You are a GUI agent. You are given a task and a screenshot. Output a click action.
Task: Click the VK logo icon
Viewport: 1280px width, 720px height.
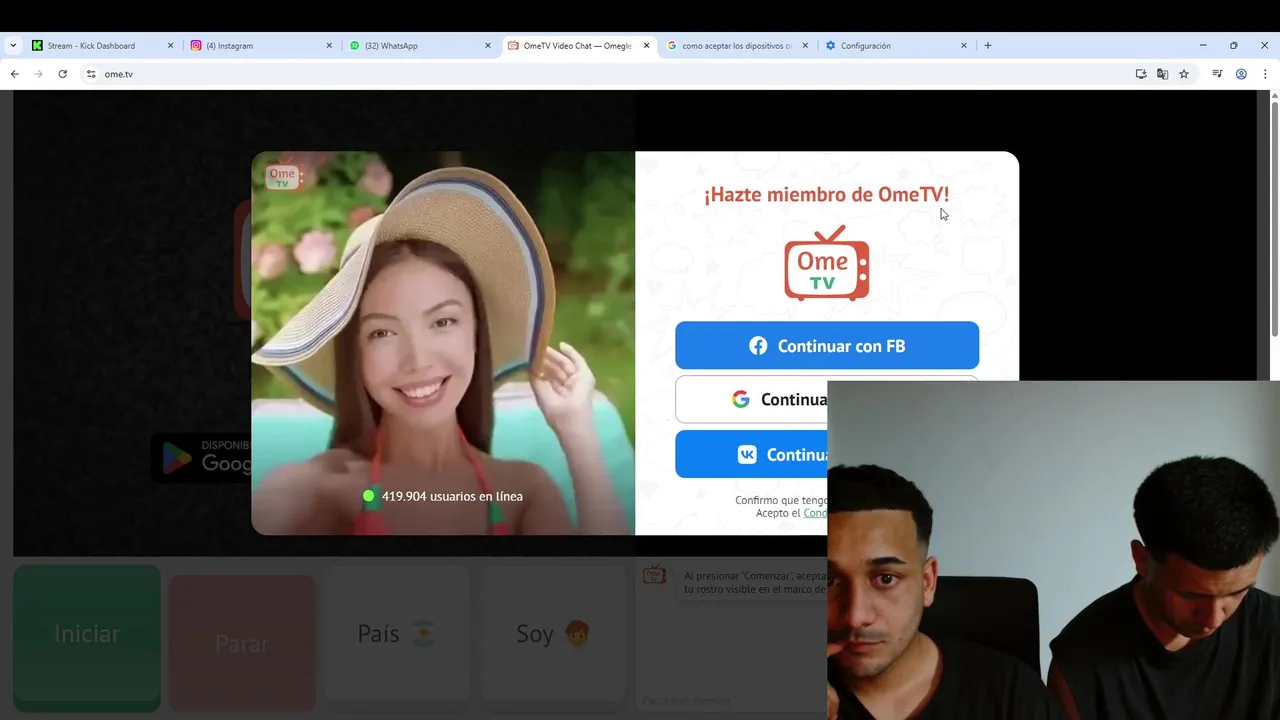[747, 454]
